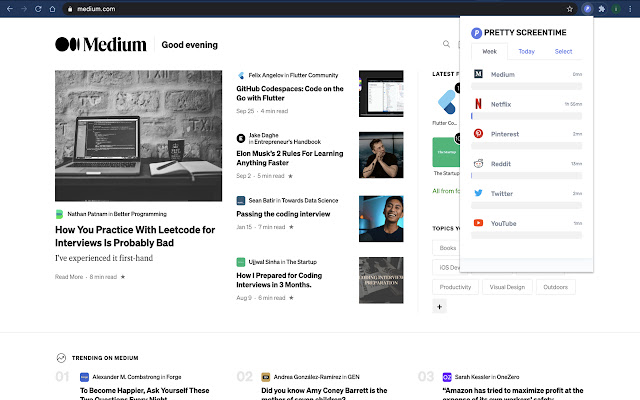Click the browser back arrow
640x400 pixels.
click(x=10, y=9)
